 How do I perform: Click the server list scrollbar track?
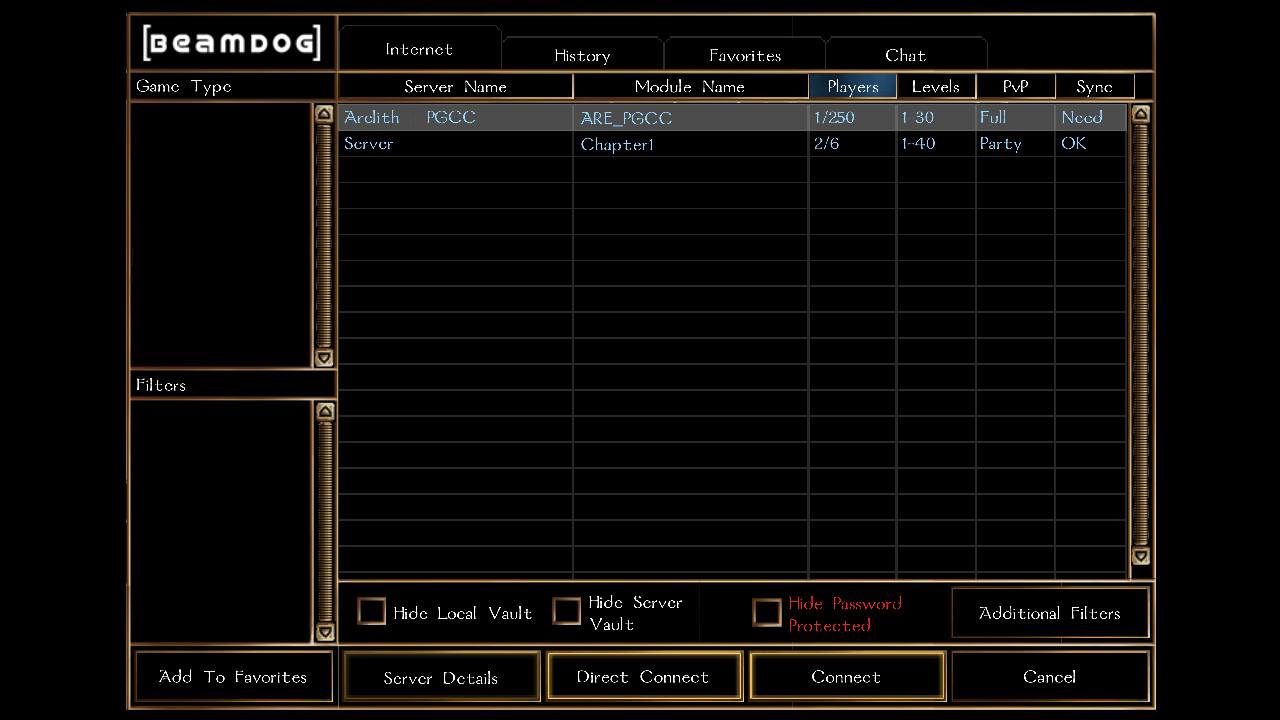(x=1140, y=340)
